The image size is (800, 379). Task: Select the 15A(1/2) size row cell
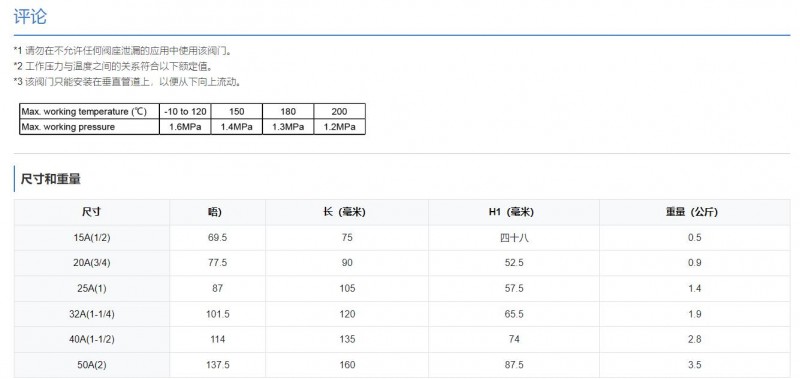(x=92, y=238)
